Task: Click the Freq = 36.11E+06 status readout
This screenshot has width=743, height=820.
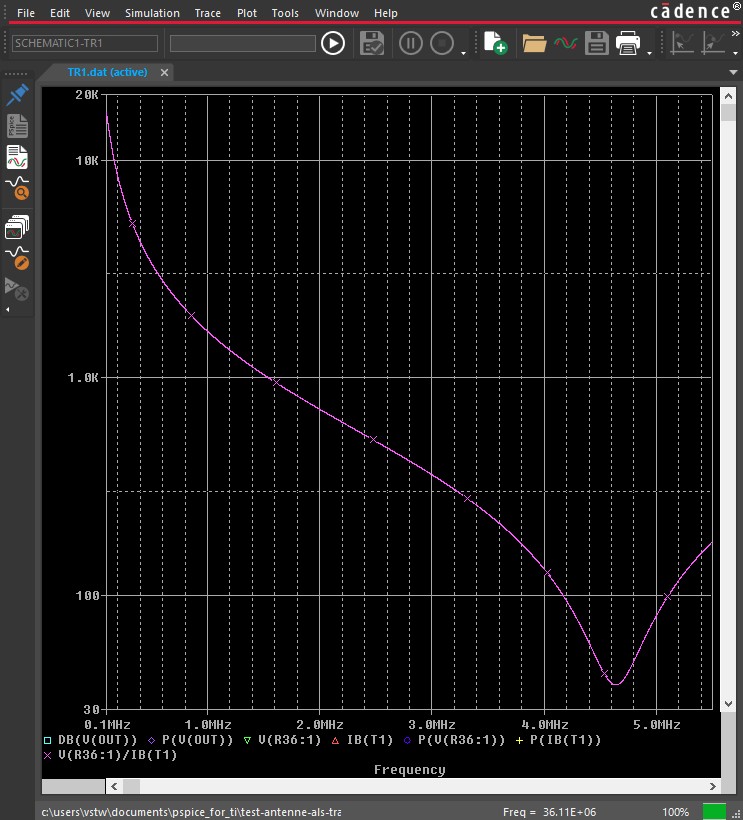Action: (549, 812)
